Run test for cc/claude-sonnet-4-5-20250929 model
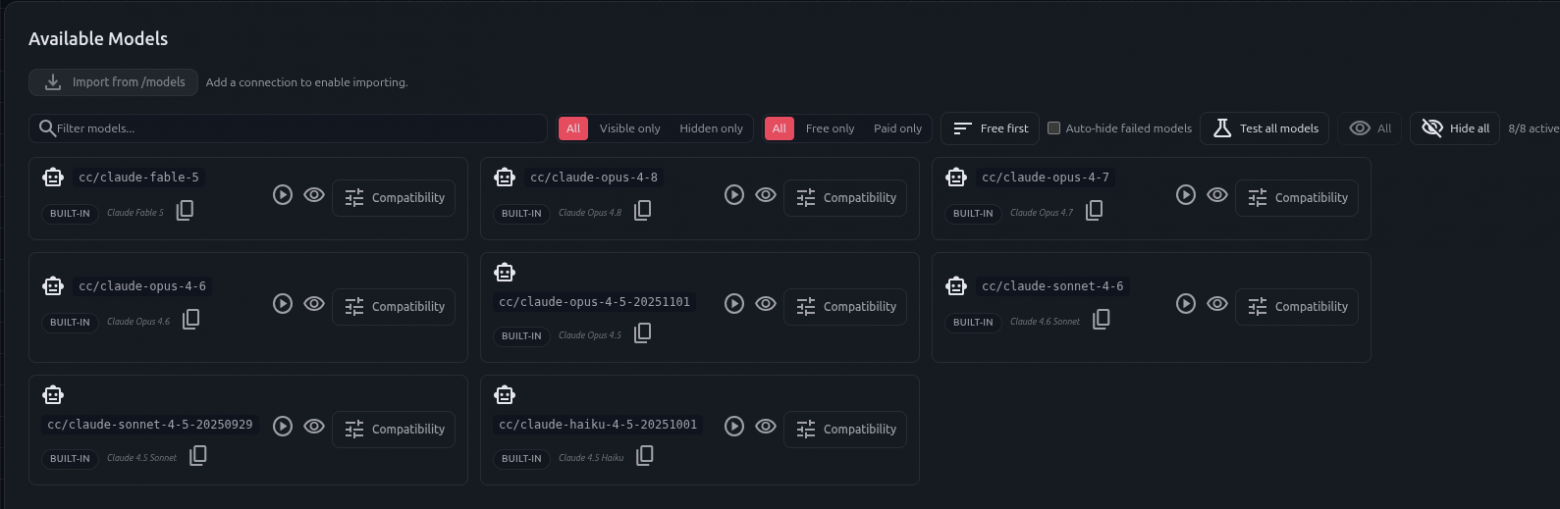This screenshot has height=509, width=1560. (283, 427)
